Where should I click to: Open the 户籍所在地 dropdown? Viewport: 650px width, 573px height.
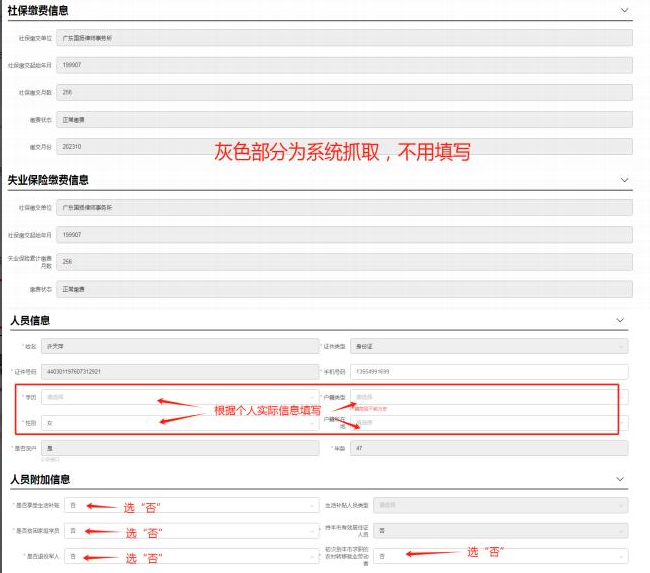[489, 423]
